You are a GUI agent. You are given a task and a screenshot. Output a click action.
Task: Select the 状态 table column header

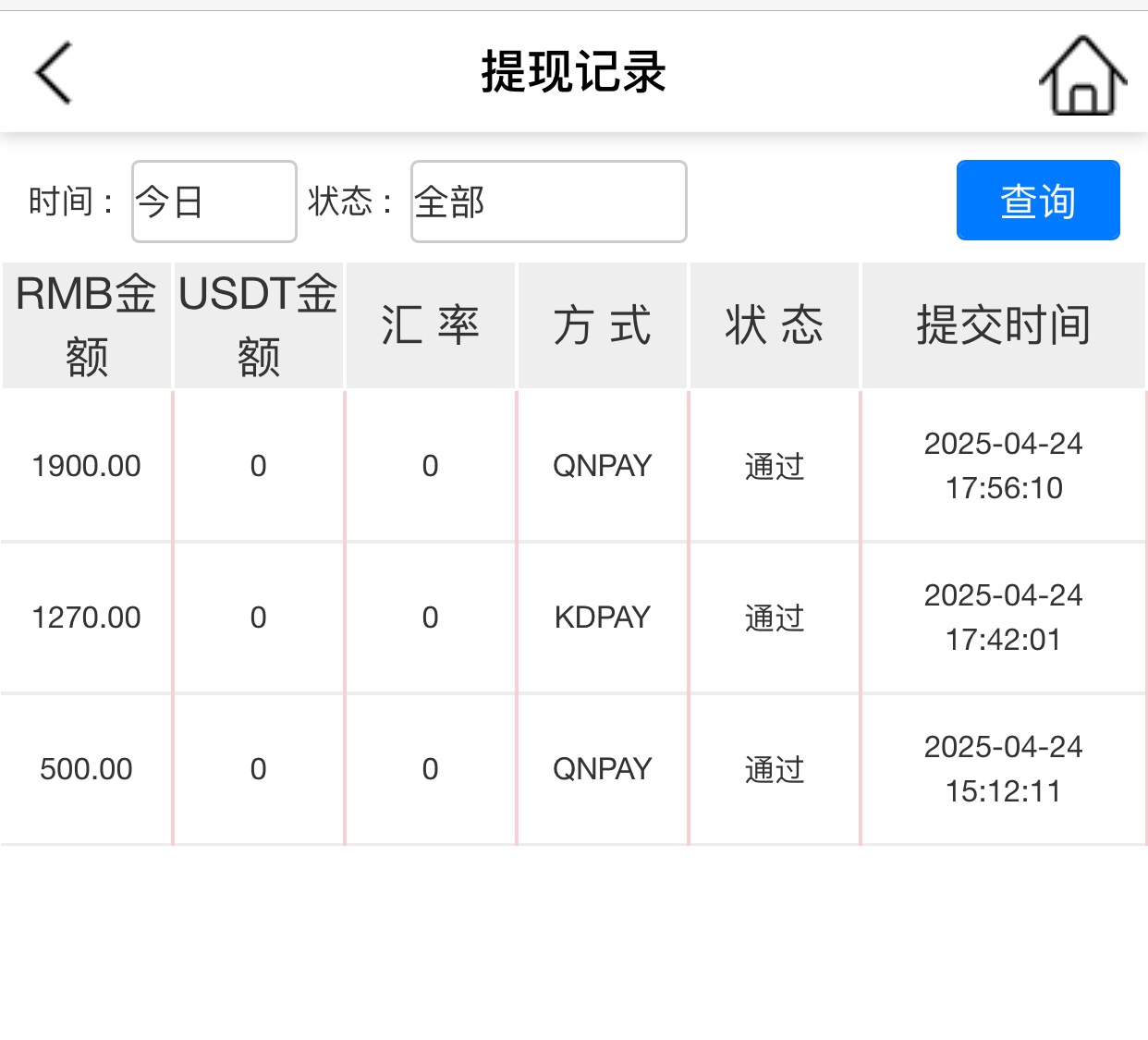pyautogui.click(x=774, y=325)
